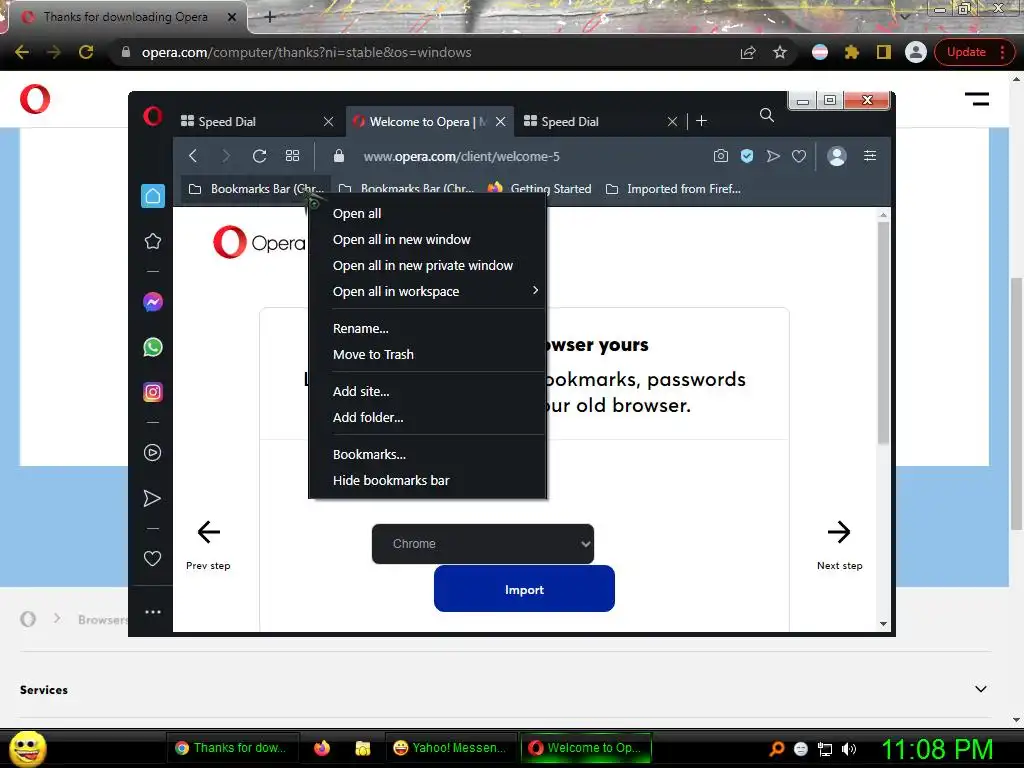Open Opera account profile icon
This screenshot has width=1024, height=768.
point(837,156)
